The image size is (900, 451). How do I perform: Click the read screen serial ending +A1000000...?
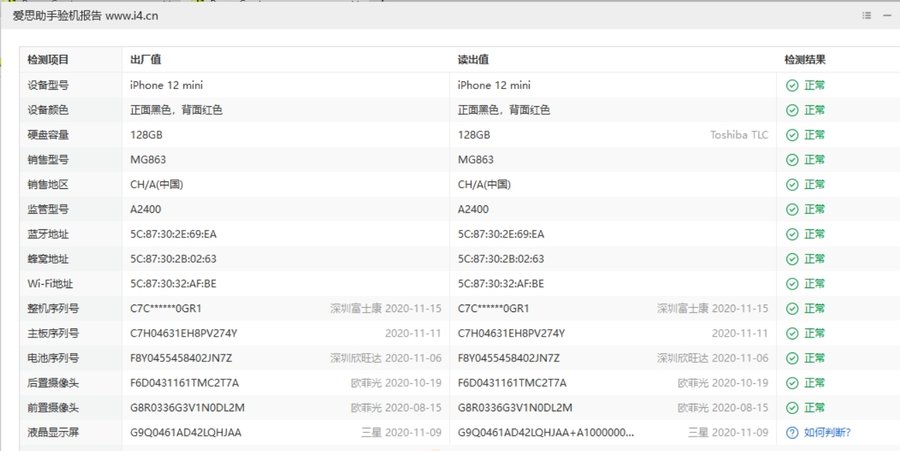(546, 433)
